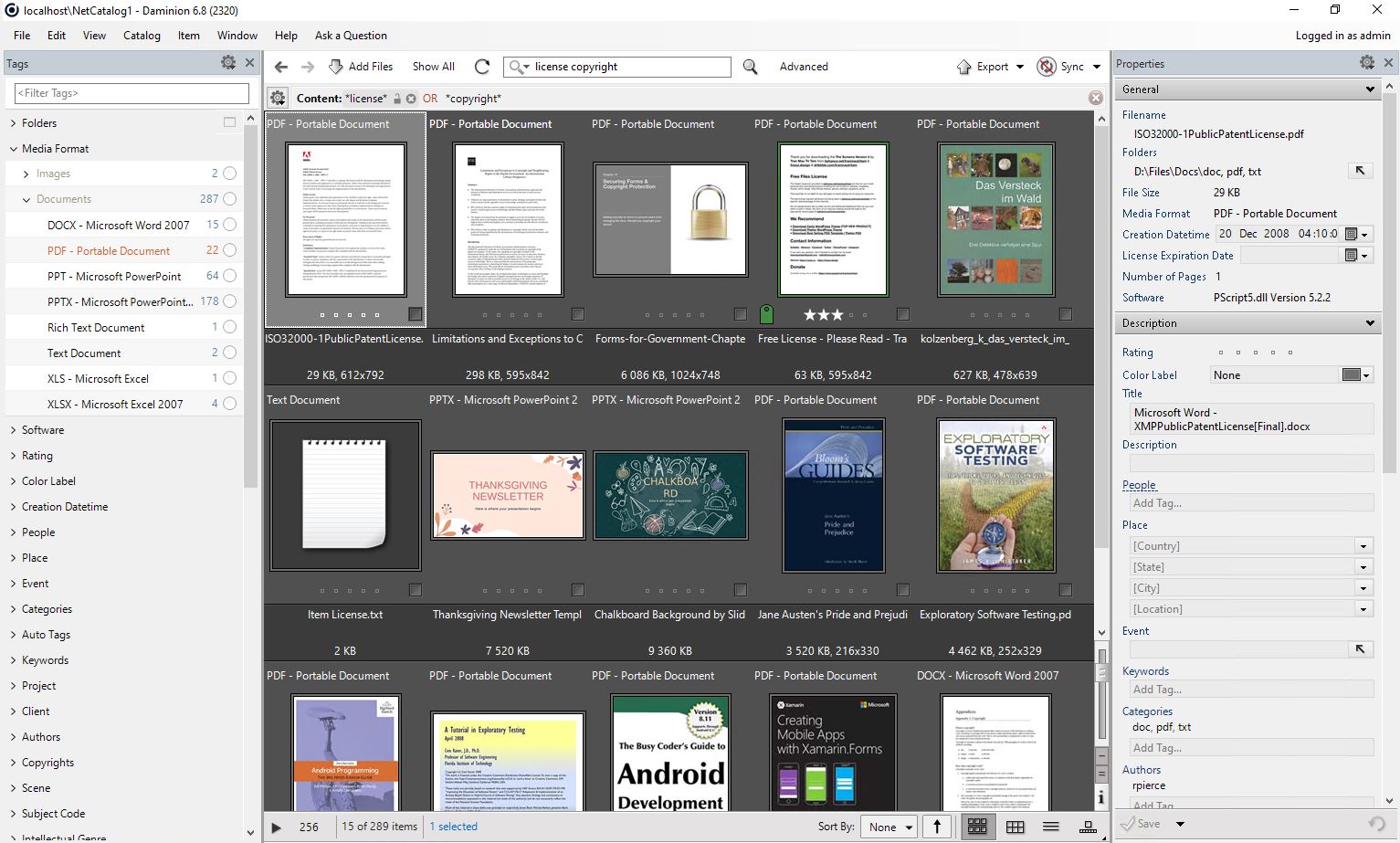The width and height of the screenshot is (1400, 843).
Task: Click the refresh icon in the toolbar
Action: click(482, 66)
